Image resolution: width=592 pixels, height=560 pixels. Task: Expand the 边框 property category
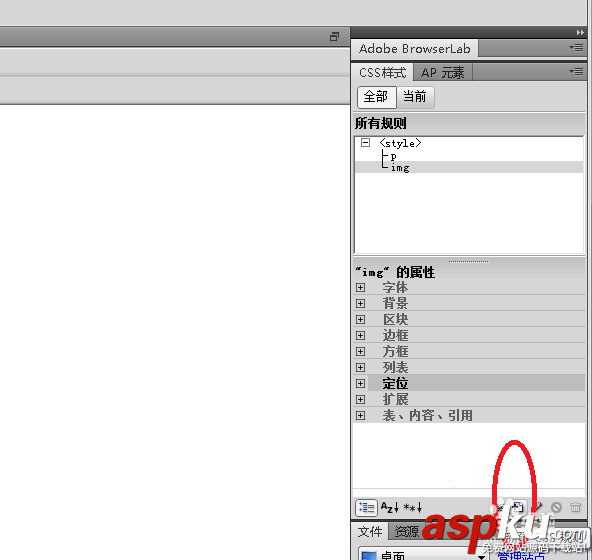click(x=361, y=335)
